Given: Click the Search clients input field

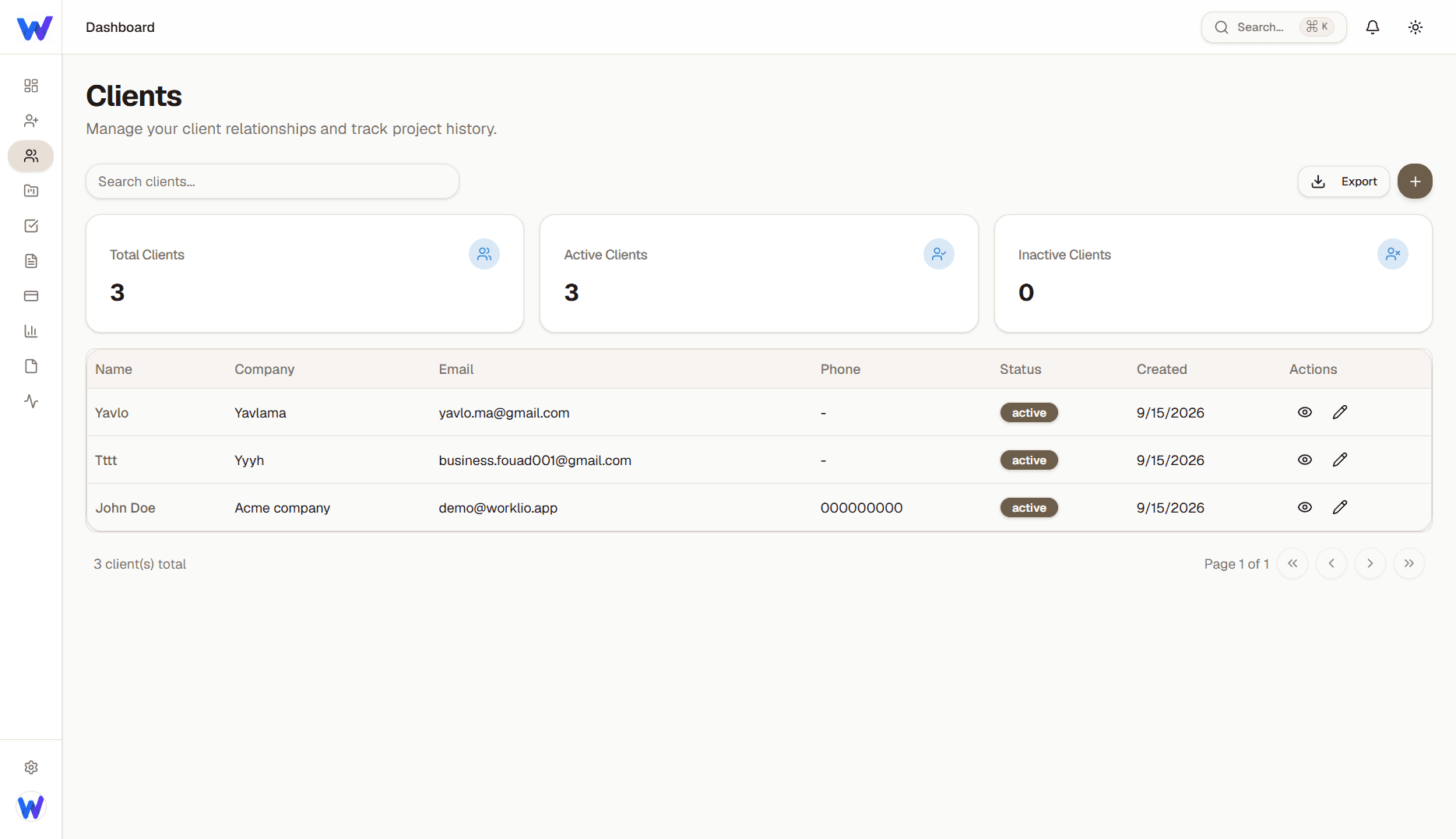Looking at the screenshot, I should (x=273, y=182).
